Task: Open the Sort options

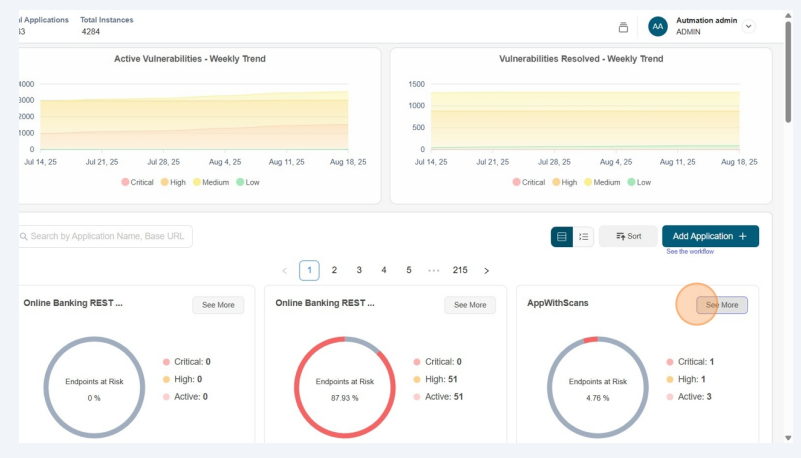Action: click(628, 236)
